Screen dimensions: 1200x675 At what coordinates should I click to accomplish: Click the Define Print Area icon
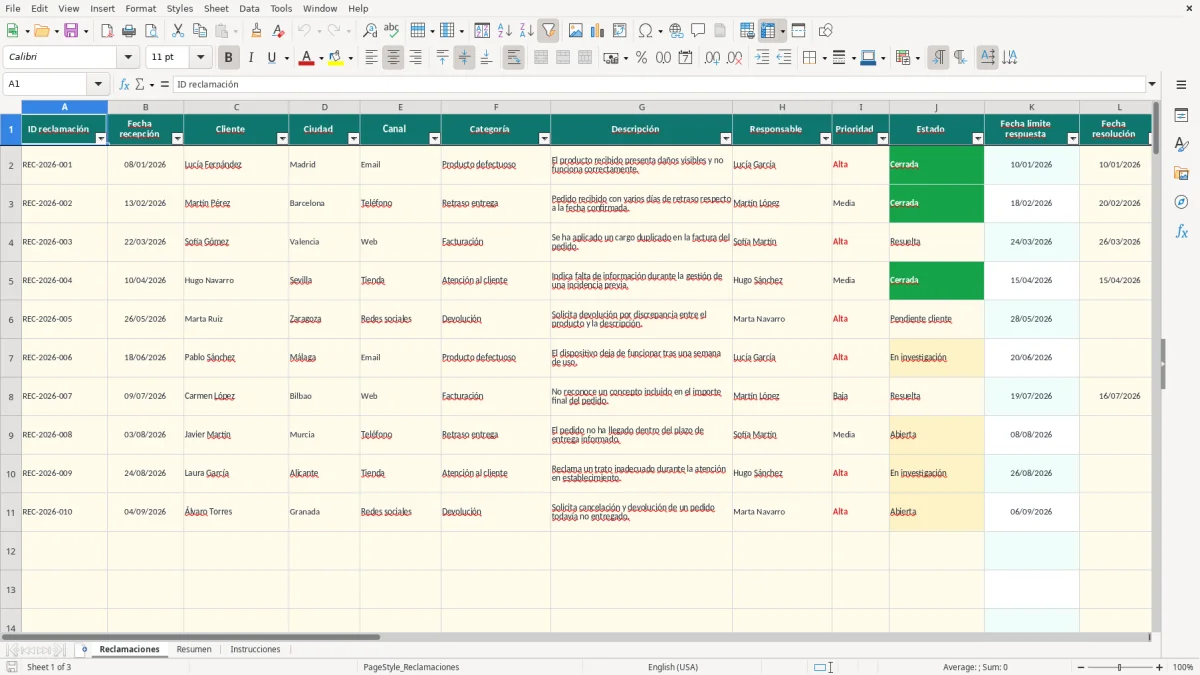point(747,31)
